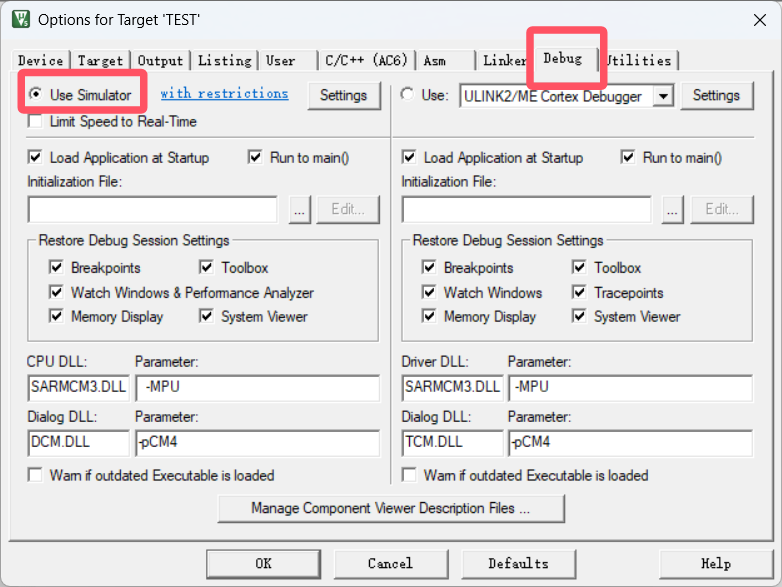The height and width of the screenshot is (587, 782).
Task: Reset with the Defaults button
Action: coord(518,564)
